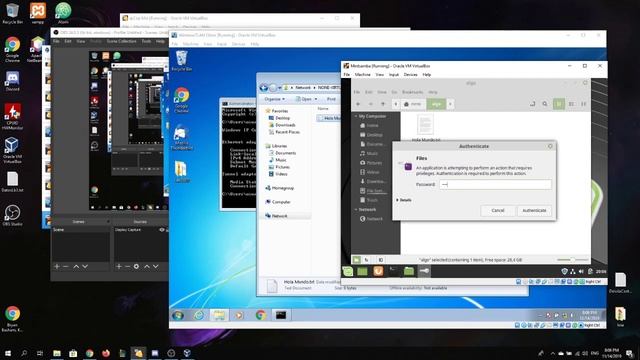Click the Authenticate button

coord(534,210)
